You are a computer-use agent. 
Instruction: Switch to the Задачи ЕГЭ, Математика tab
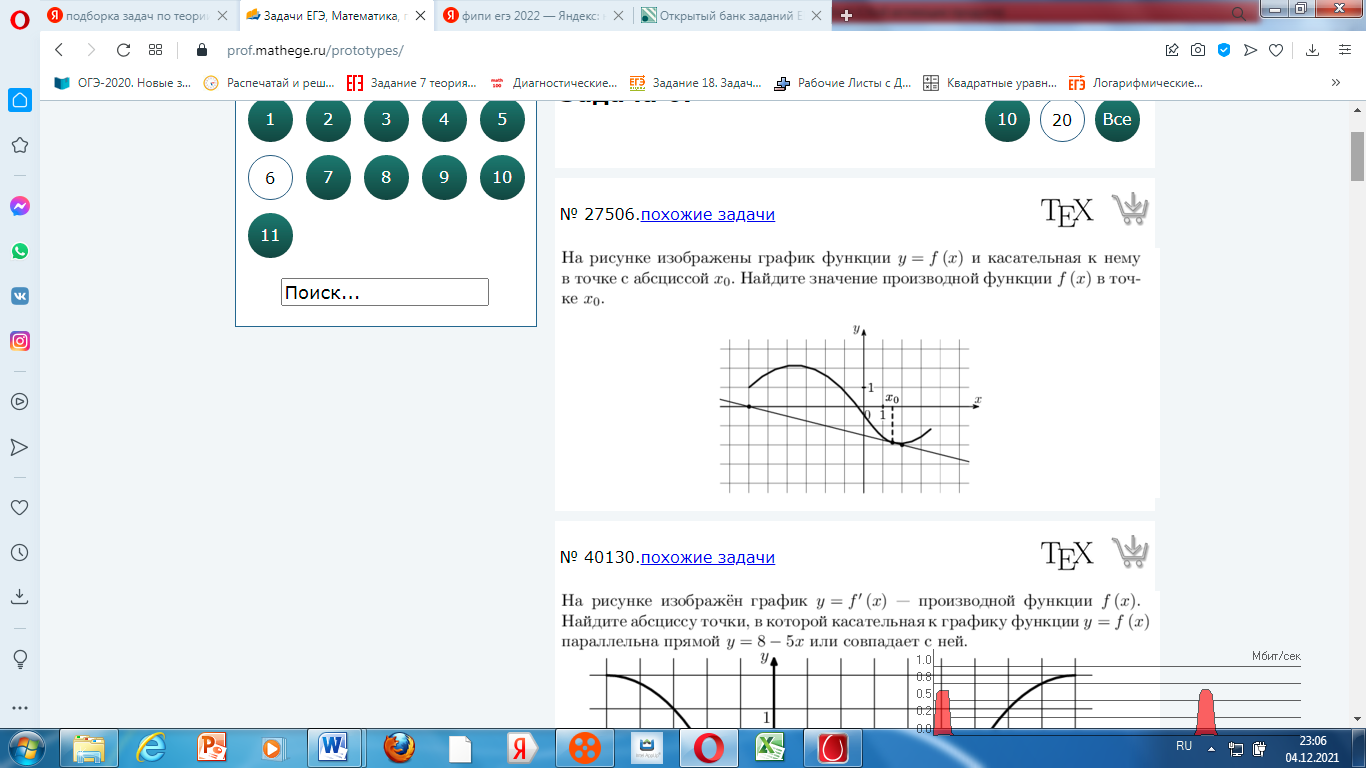336,15
